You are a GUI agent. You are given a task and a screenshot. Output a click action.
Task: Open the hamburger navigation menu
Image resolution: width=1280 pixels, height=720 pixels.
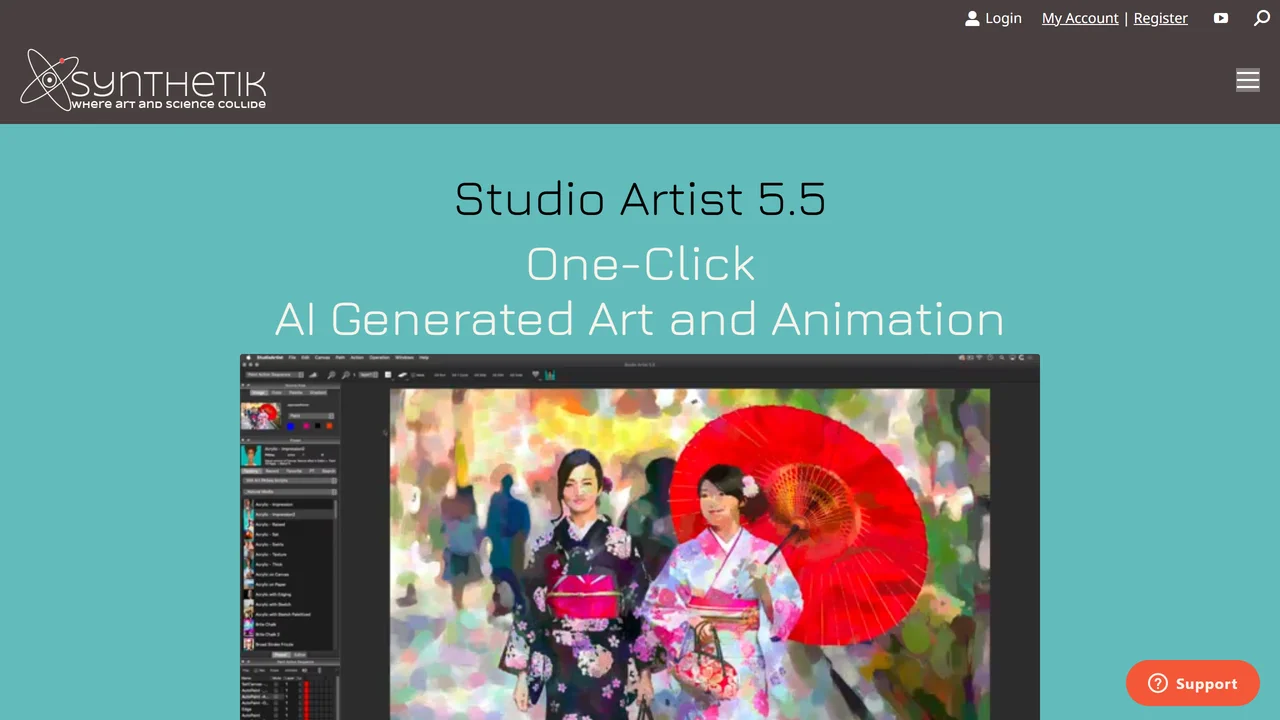1248,80
